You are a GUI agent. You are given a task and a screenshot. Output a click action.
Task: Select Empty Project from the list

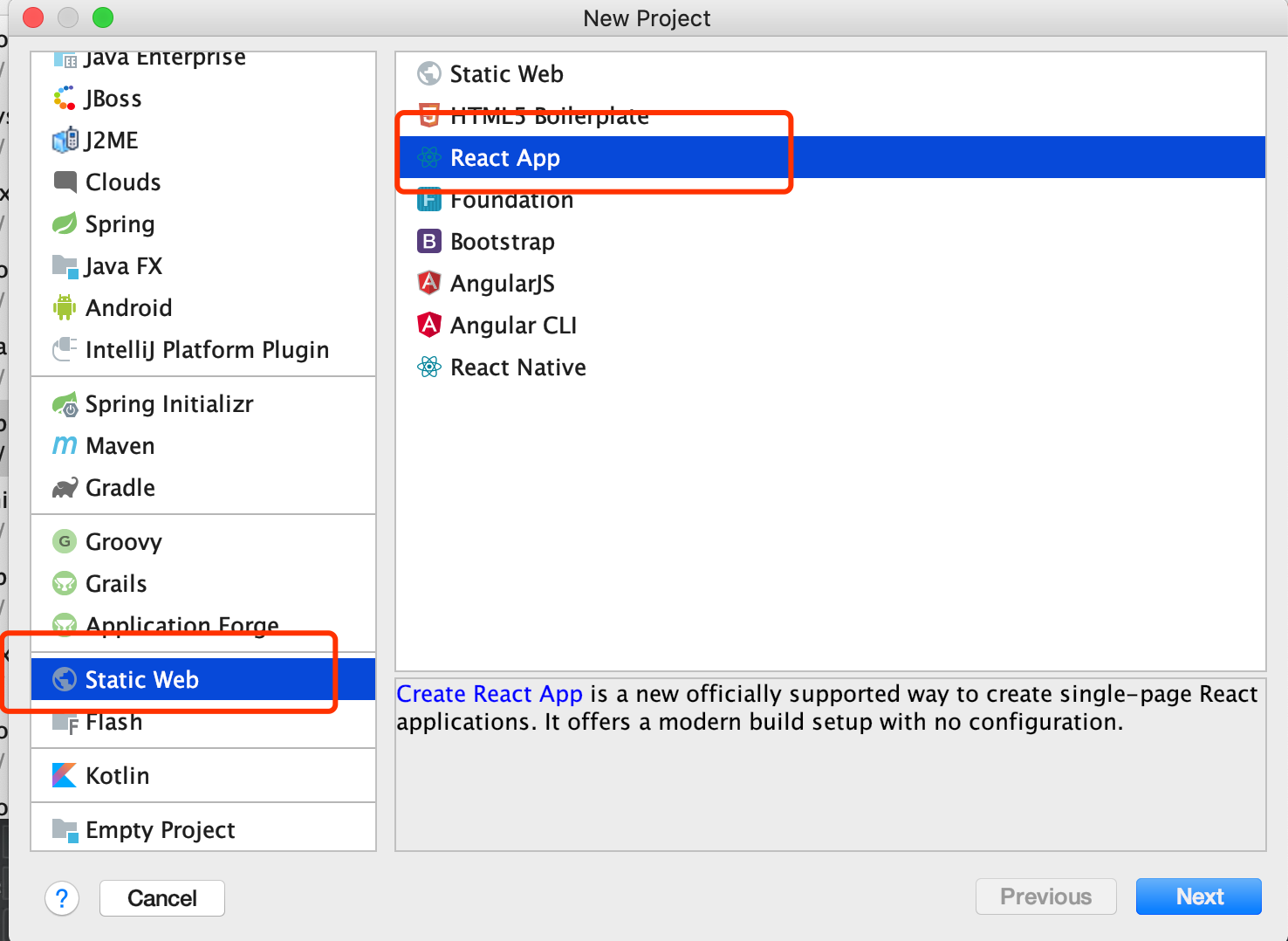pos(160,830)
